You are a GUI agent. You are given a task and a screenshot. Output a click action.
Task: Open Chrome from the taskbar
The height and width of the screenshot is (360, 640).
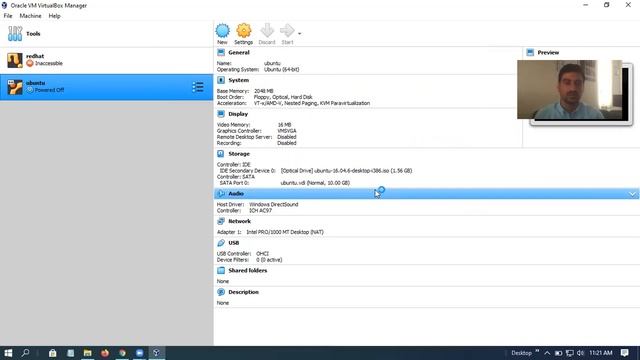[122, 353]
